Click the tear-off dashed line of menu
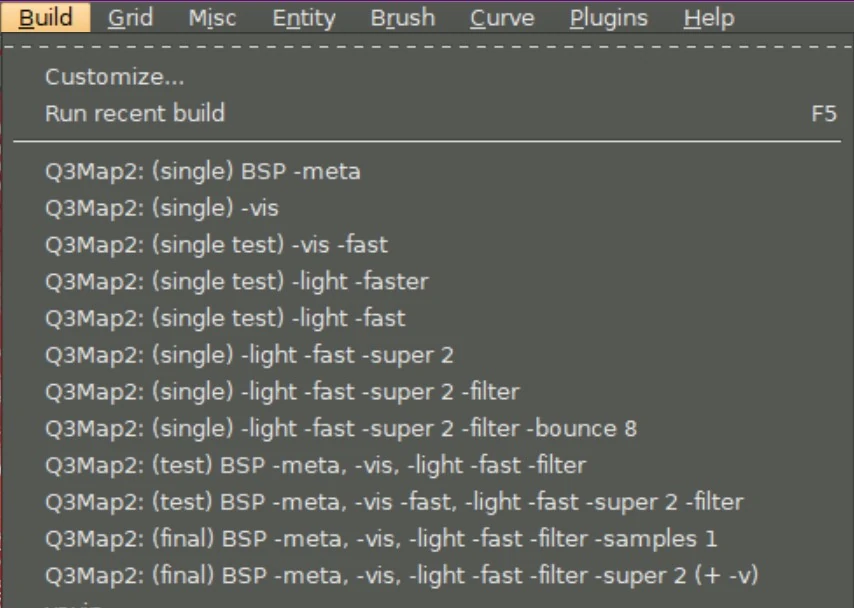 pyautogui.click(x=427, y=46)
